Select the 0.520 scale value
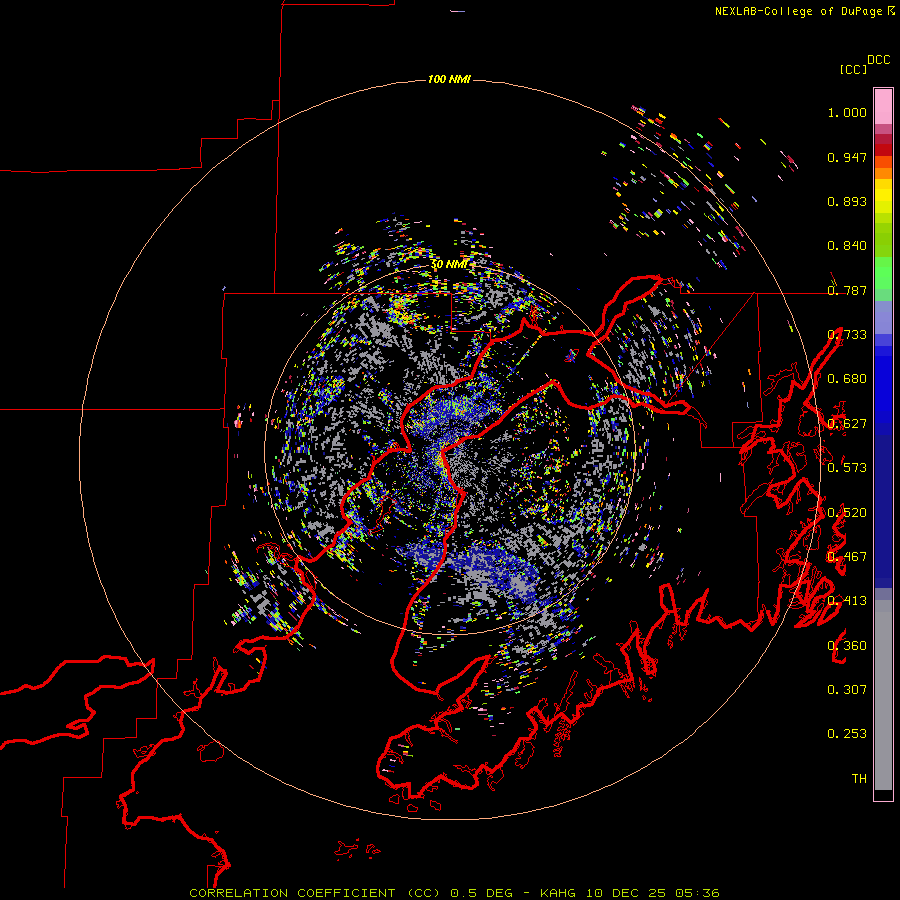This screenshot has height=900, width=900. point(847,513)
